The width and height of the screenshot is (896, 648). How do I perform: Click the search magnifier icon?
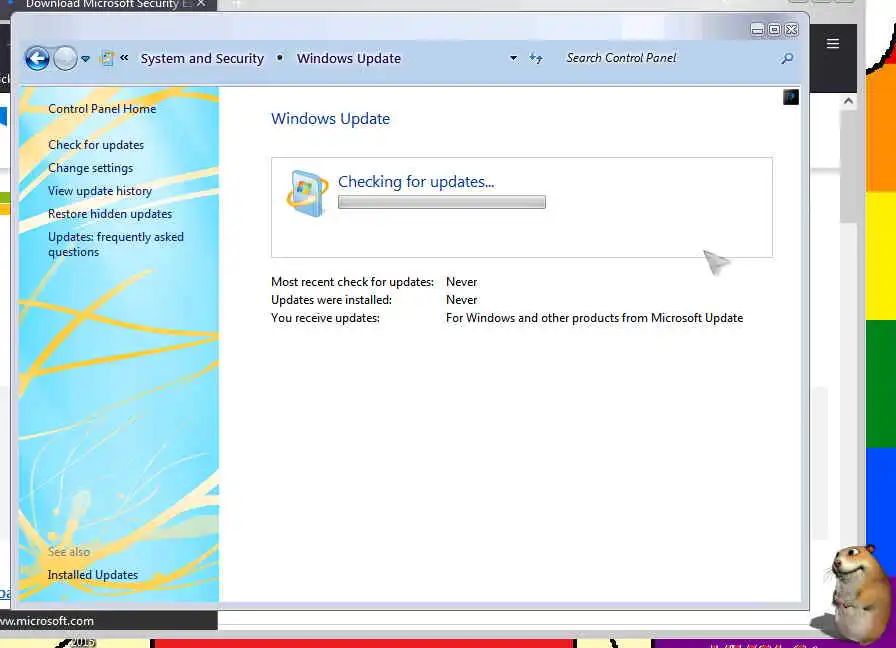[787, 58]
